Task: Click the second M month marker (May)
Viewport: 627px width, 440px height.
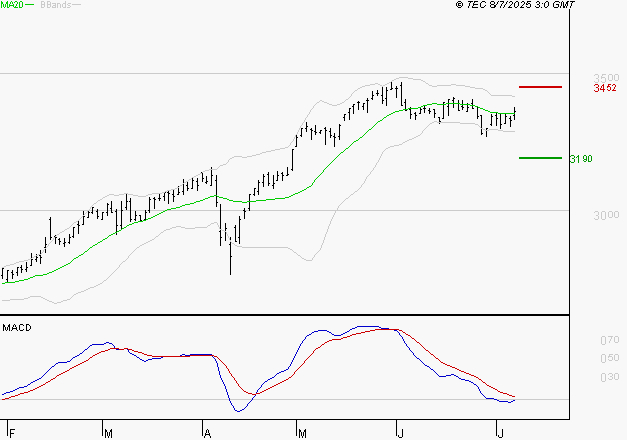Action: click(302, 433)
